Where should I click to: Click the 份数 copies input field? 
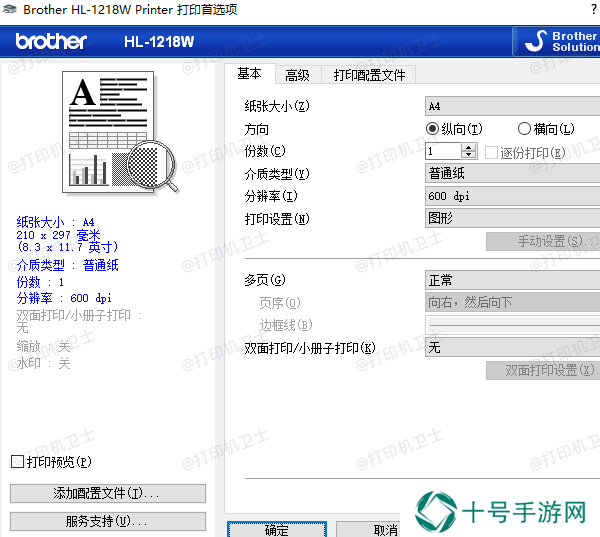pos(443,151)
